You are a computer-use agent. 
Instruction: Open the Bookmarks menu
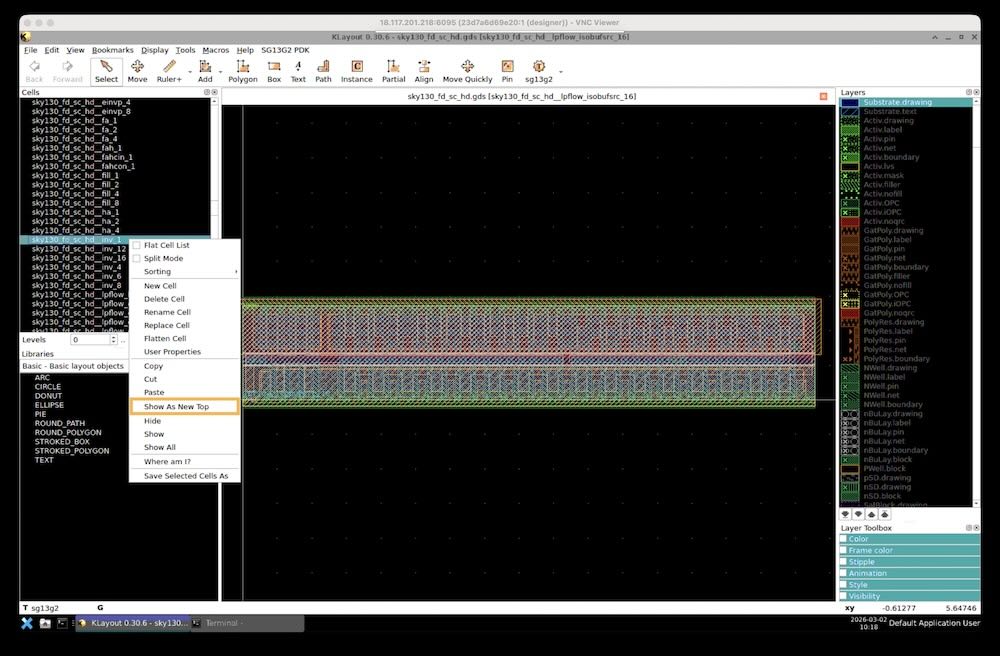[x=112, y=50]
